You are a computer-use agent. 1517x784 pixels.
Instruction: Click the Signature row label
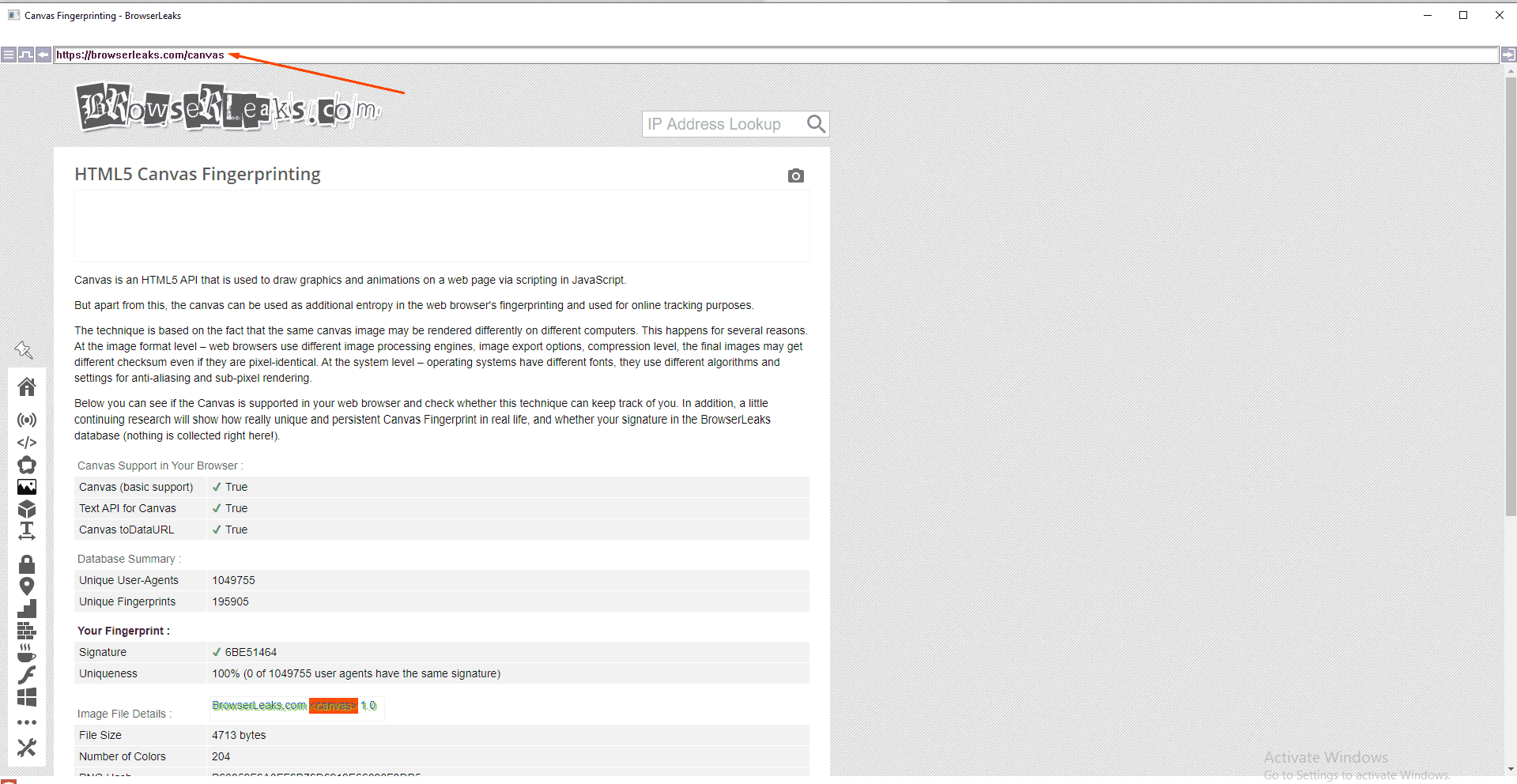click(x=103, y=652)
